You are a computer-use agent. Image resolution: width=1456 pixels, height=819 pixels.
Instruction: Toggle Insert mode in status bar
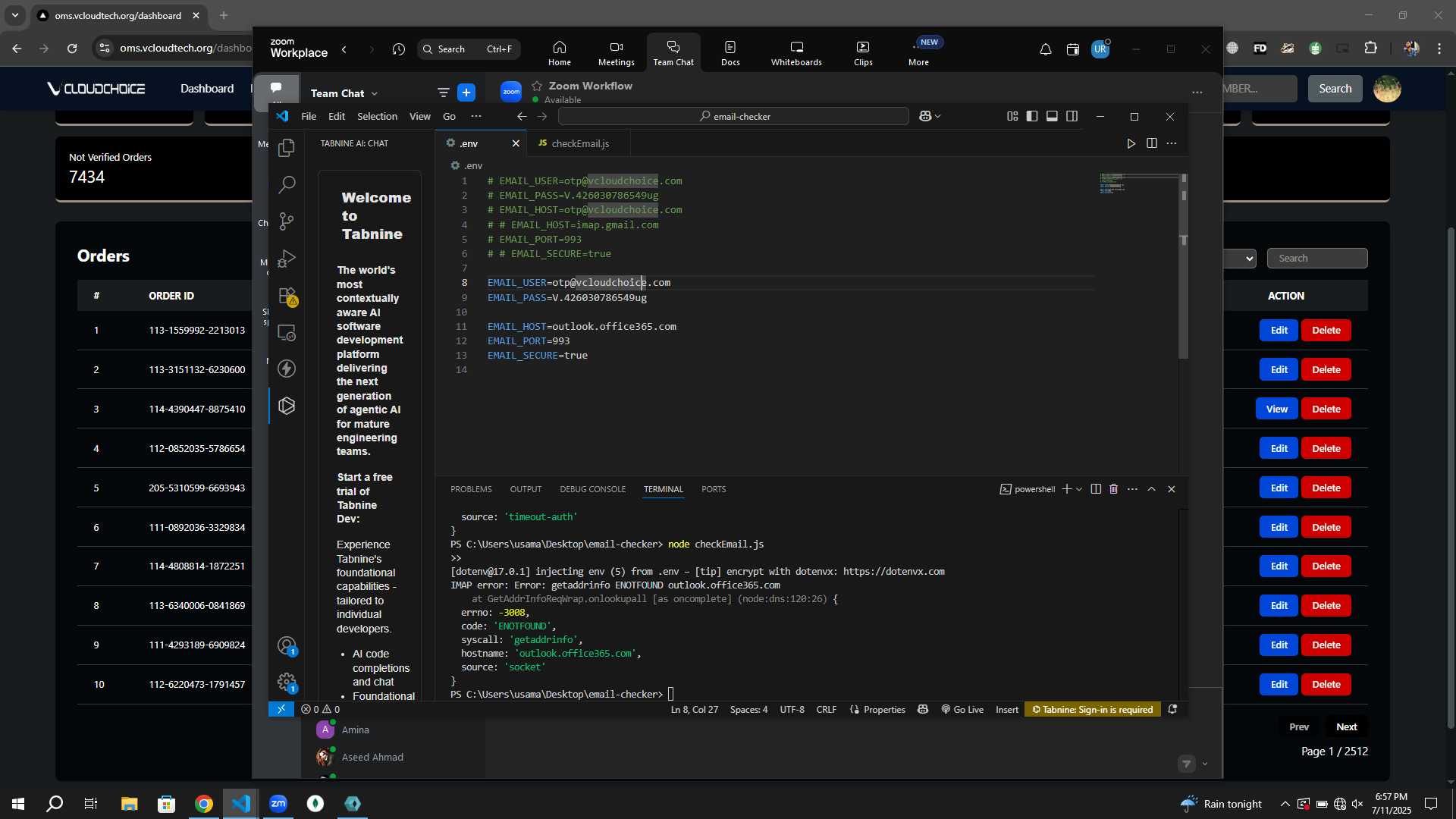tap(1007, 710)
